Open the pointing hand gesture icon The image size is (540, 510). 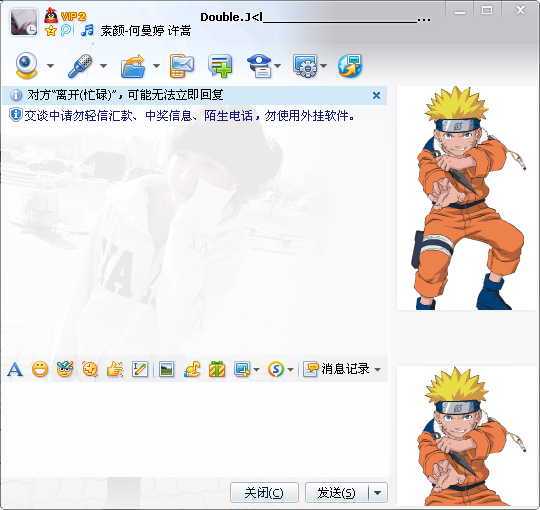pyautogui.click(x=115, y=370)
